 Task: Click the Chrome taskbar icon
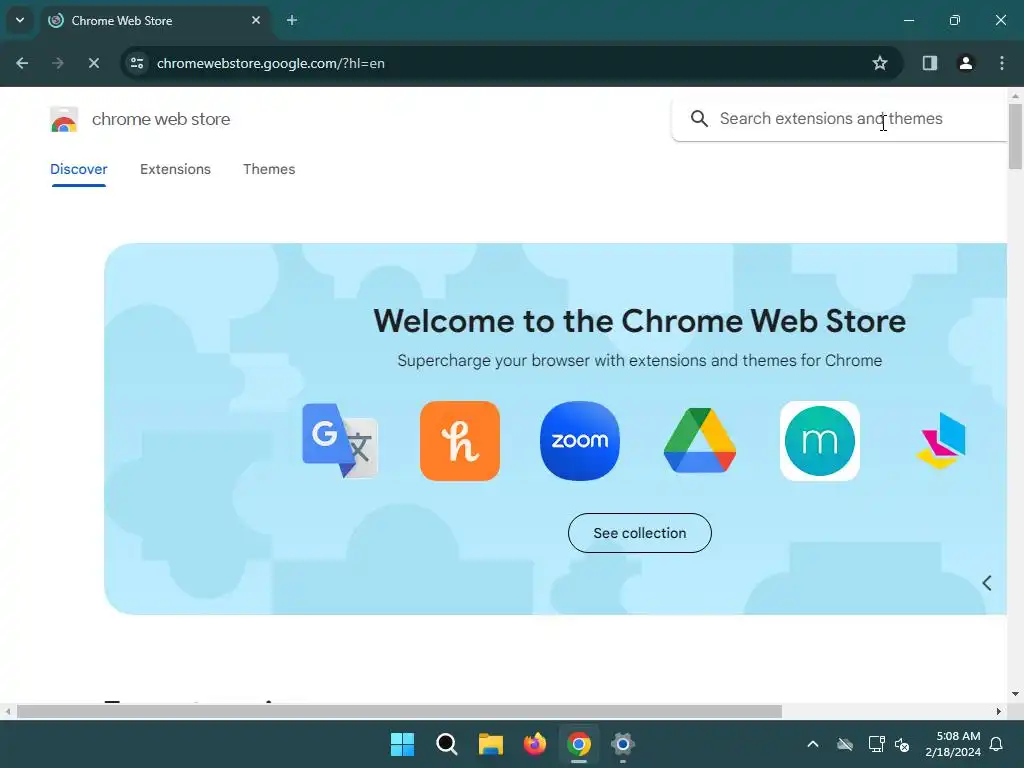[x=579, y=744]
